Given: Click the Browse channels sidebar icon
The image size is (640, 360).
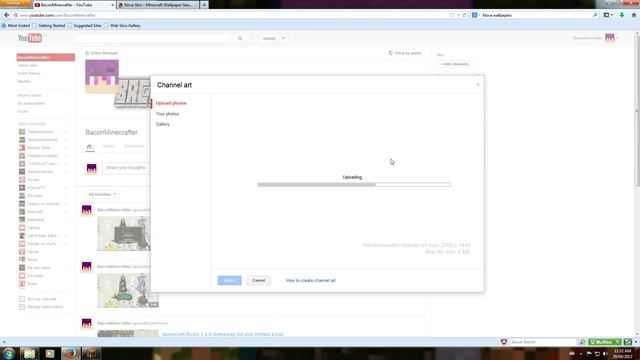Looking at the screenshot, I should (x=22, y=299).
